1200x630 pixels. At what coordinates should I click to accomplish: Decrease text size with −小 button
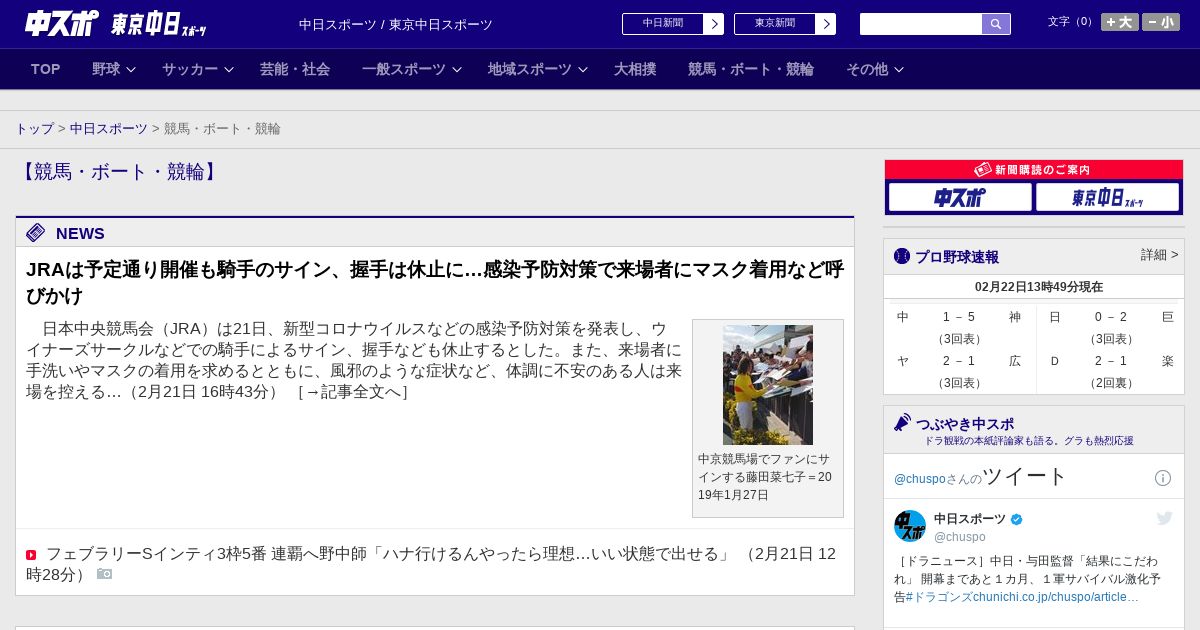pos(1161,22)
